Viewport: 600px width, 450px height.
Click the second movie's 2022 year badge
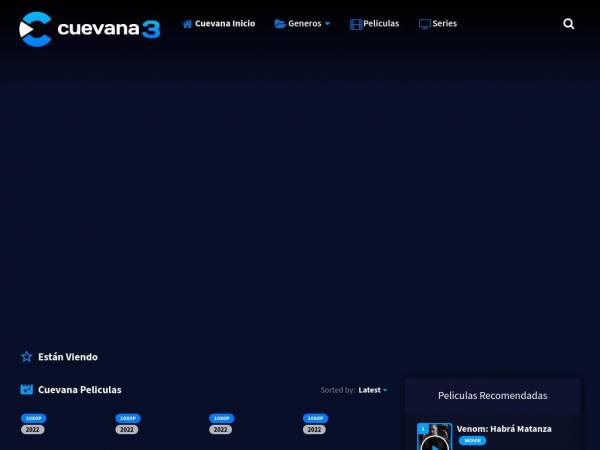(x=127, y=430)
